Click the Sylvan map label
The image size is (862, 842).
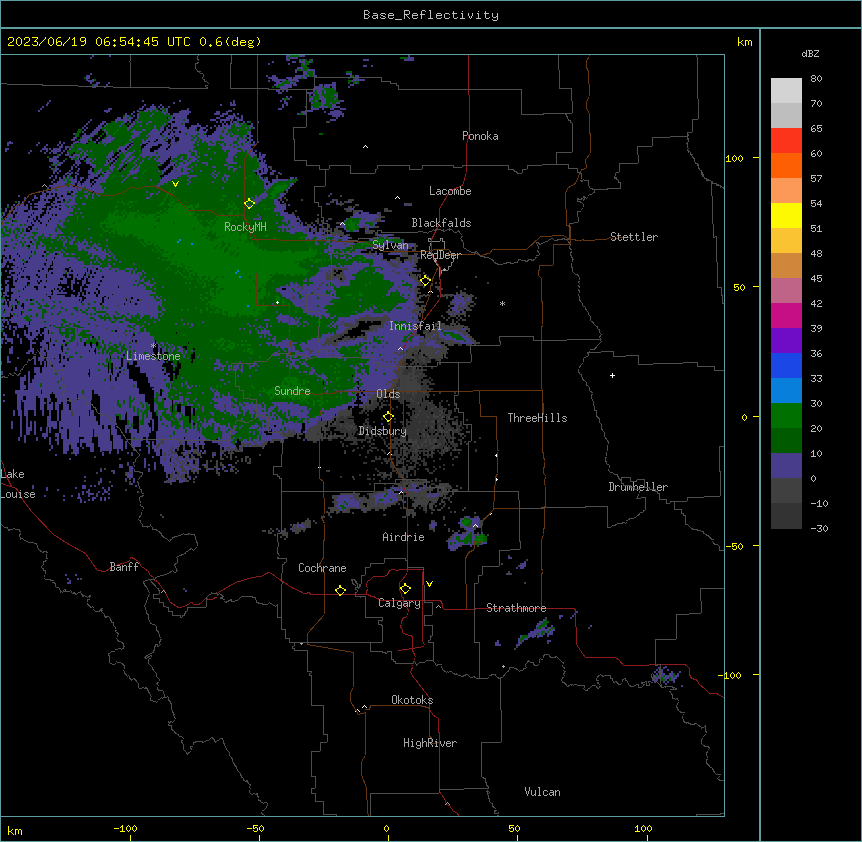tap(390, 245)
